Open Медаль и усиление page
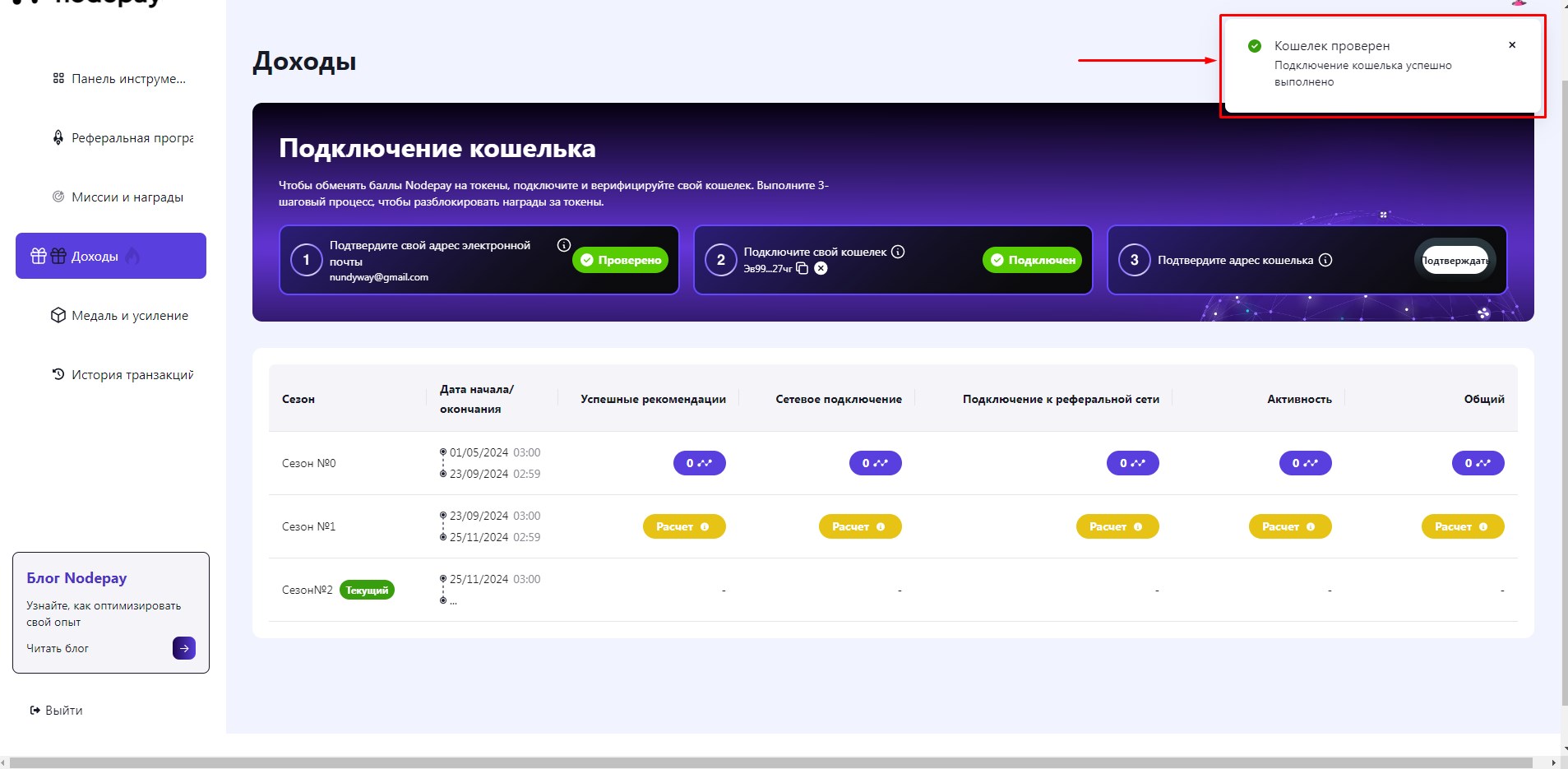 click(x=111, y=316)
